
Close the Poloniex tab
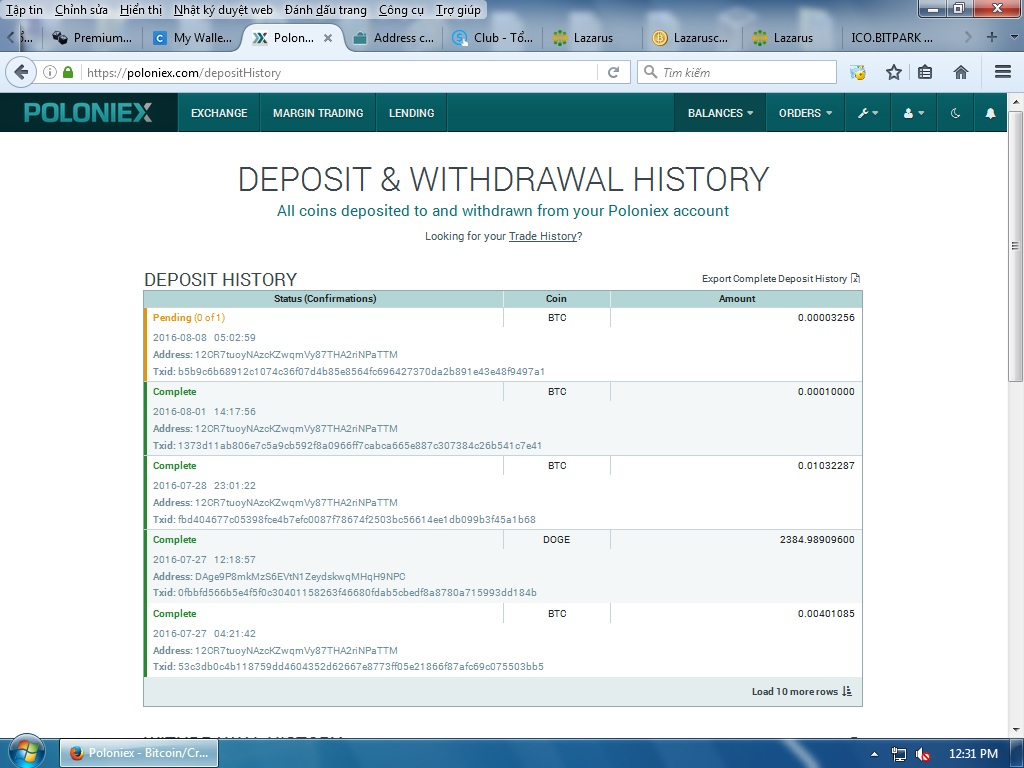click(328, 38)
